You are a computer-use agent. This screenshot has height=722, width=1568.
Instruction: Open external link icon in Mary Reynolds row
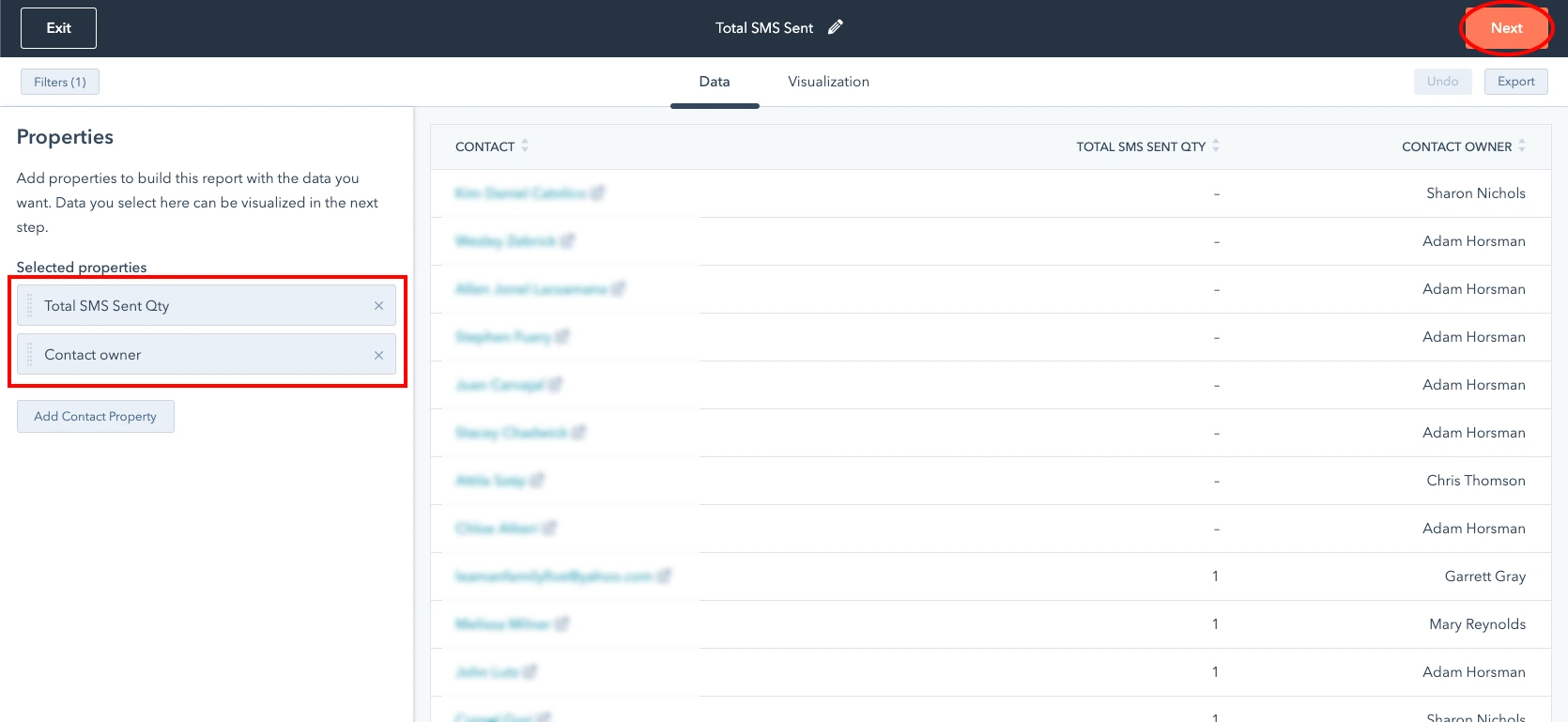(x=562, y=624)
